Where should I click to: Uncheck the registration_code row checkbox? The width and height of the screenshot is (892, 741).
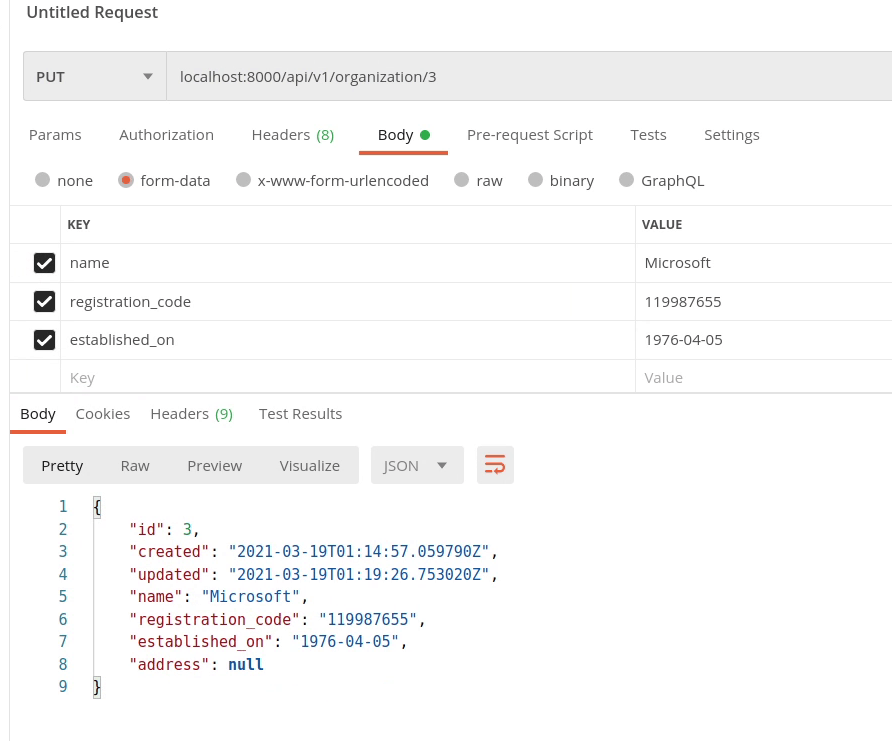[x=44, y=301]
